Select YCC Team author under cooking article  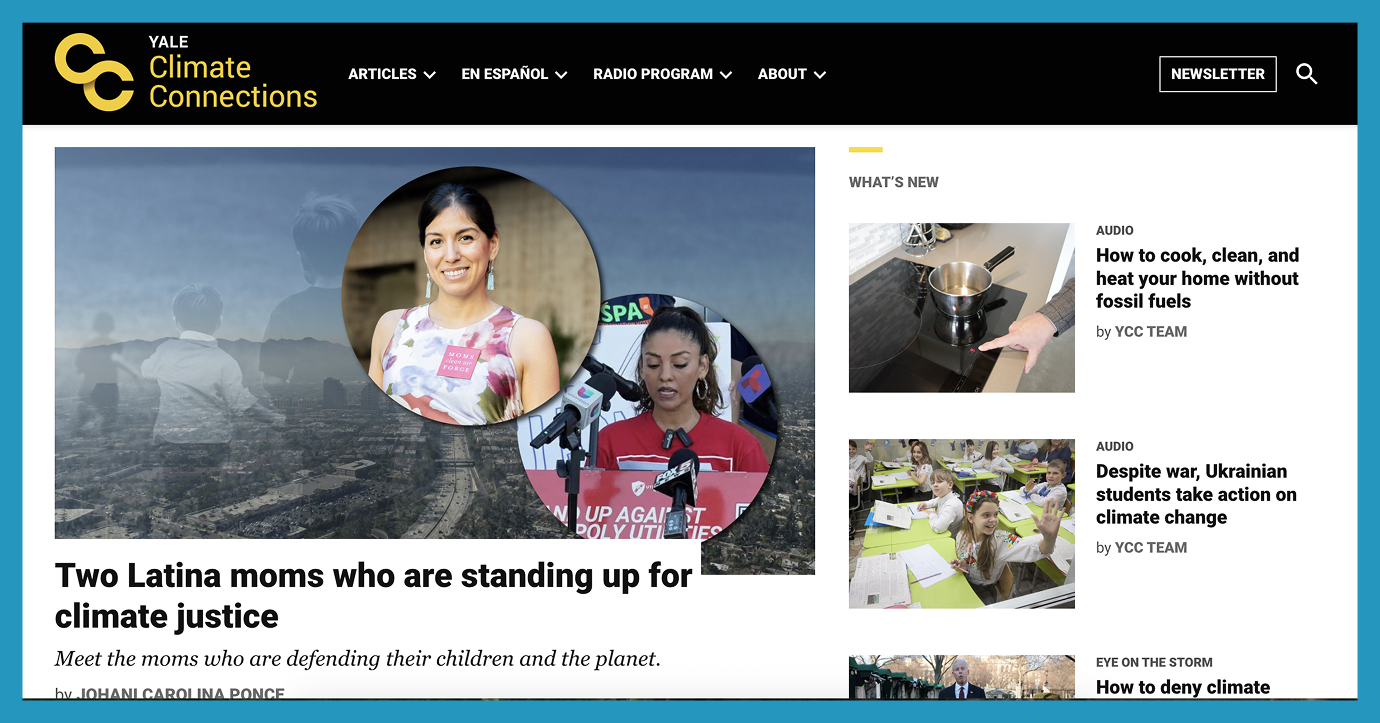pyautogui.click(x=1151, y=332)
